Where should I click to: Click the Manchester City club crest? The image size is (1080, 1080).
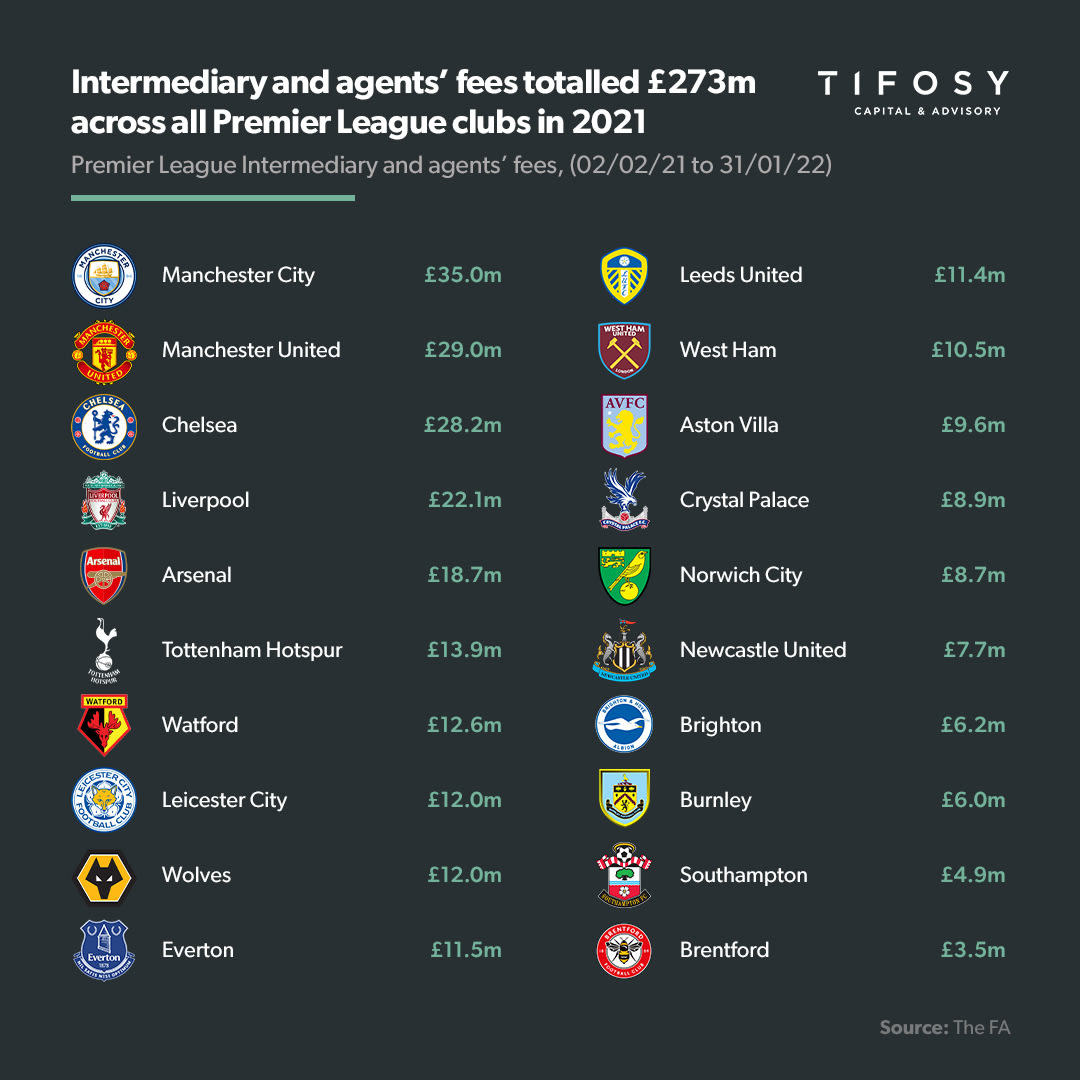pyautogui.click(x=104, y=275)
